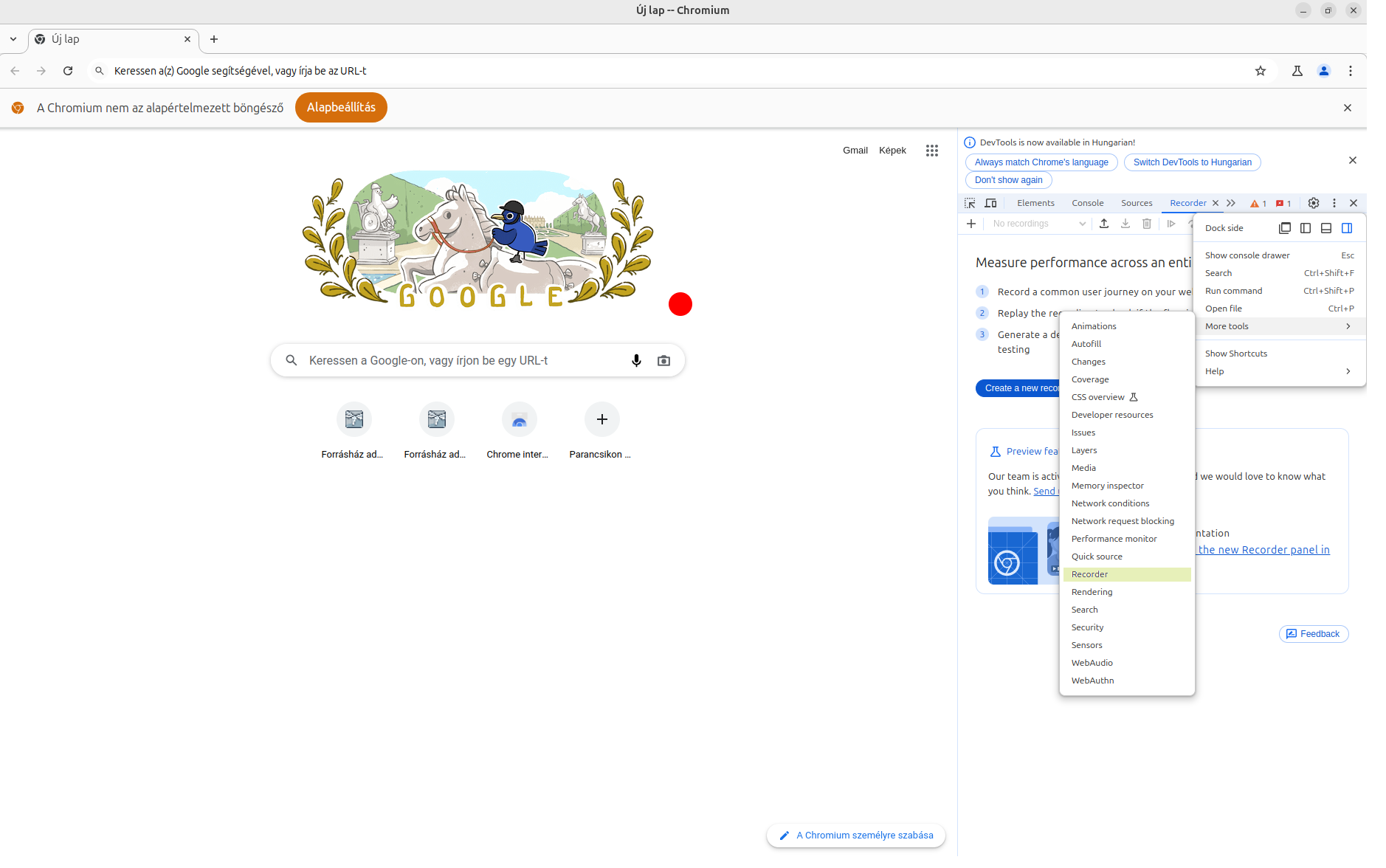Switch to the Sources tab
The height and width of the screenshot is (868, 1386).
(1137, 203)
